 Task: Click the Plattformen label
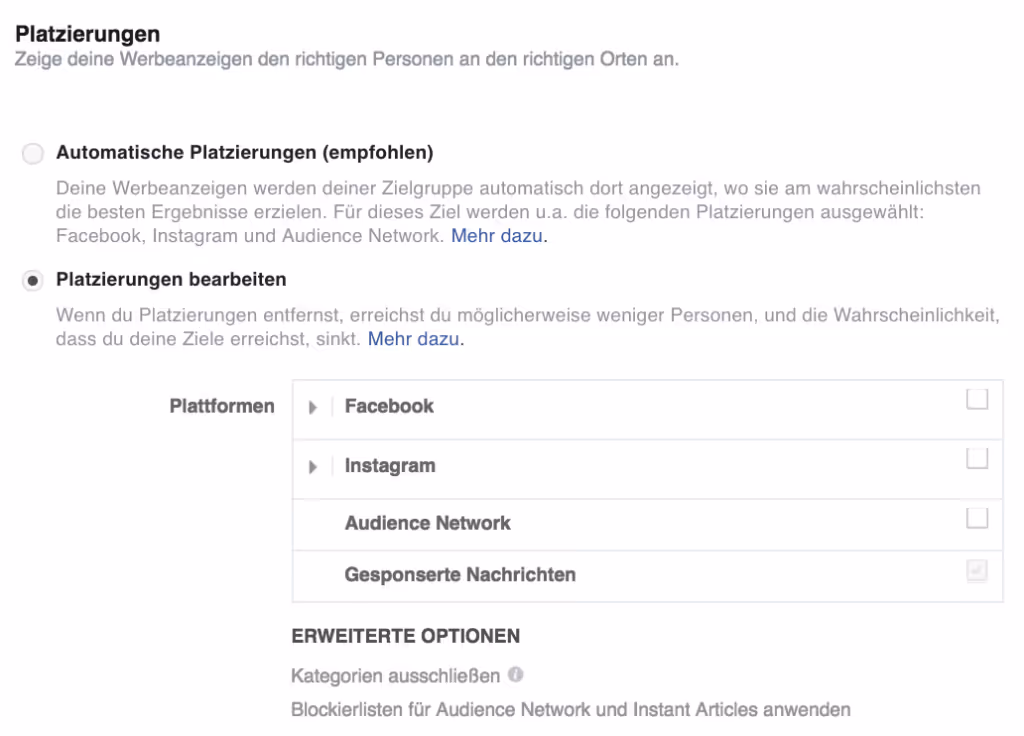tap(222, 406)
